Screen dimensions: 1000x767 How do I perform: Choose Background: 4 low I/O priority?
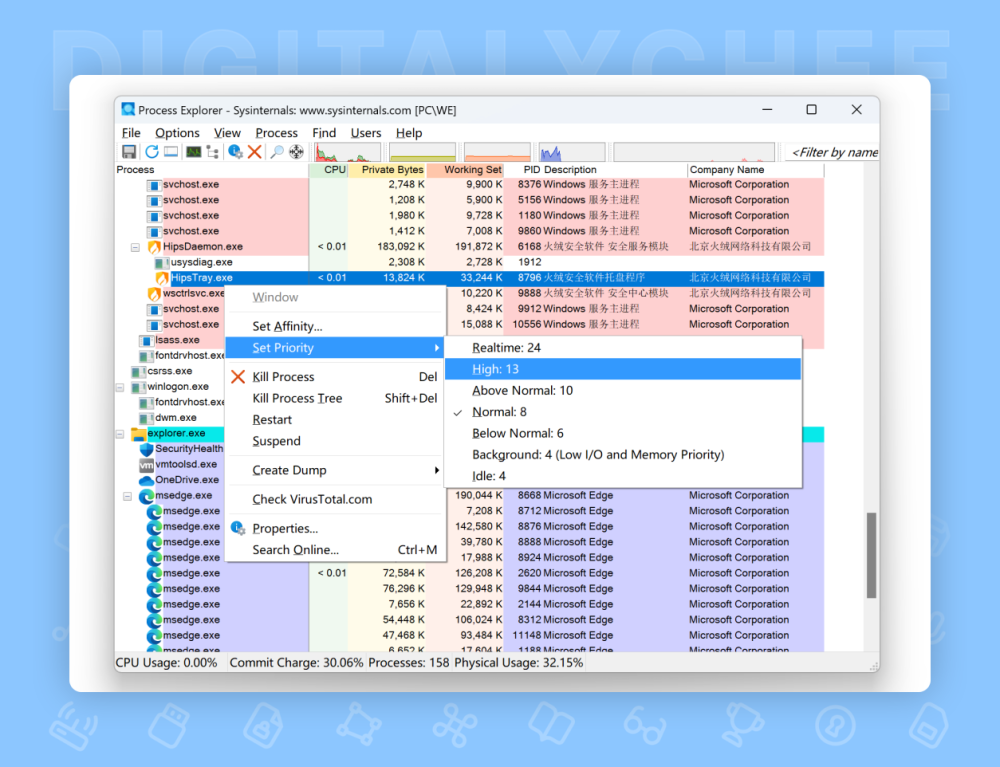coord(622,455)
